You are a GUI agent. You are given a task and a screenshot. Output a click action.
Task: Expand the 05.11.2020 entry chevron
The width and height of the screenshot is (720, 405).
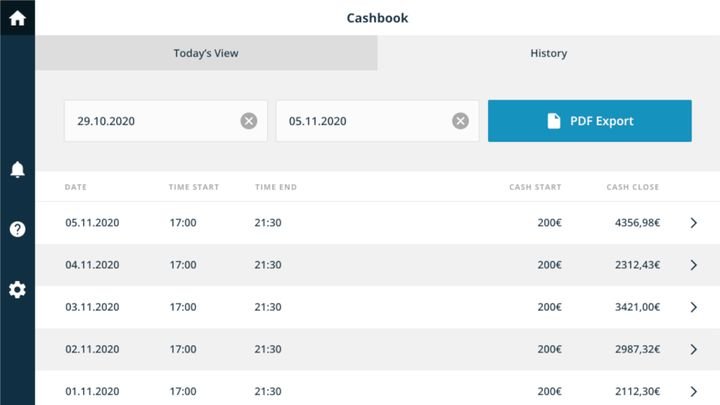click(694, 223)
